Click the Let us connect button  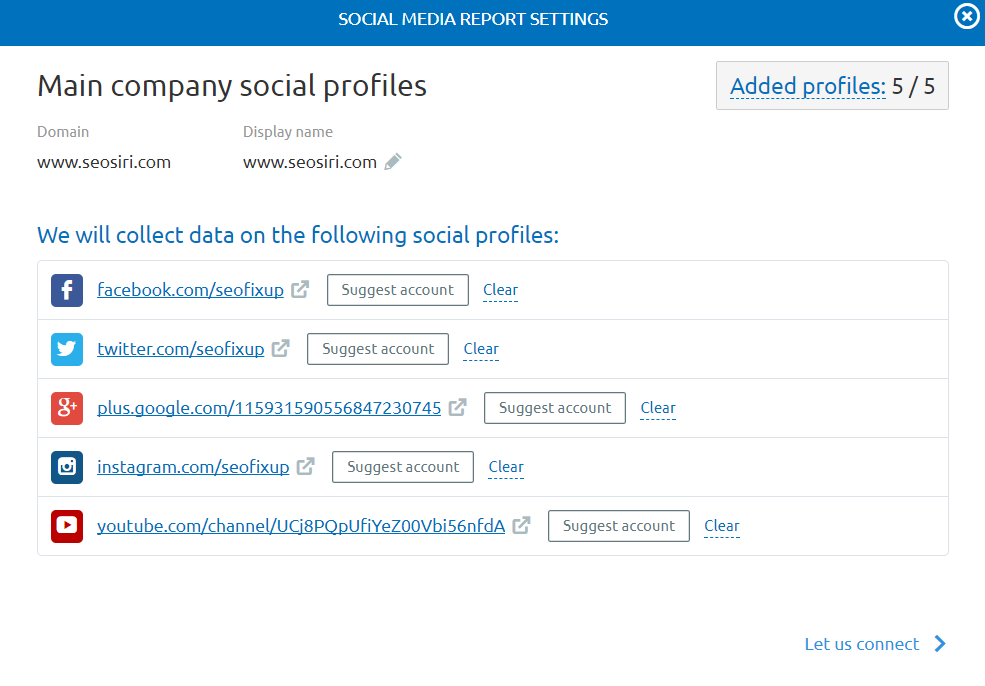[862, 644]
